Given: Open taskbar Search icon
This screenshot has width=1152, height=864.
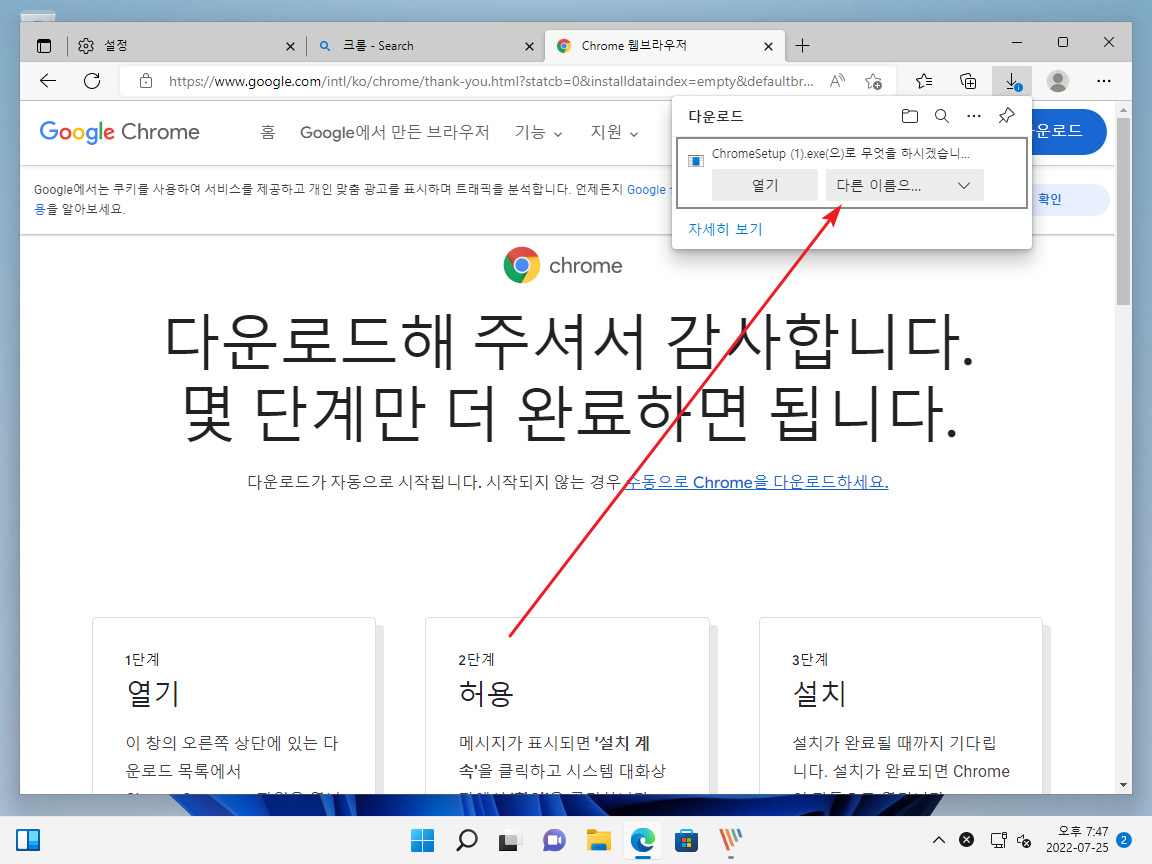Looking at the screenshot, I should 467,840.
